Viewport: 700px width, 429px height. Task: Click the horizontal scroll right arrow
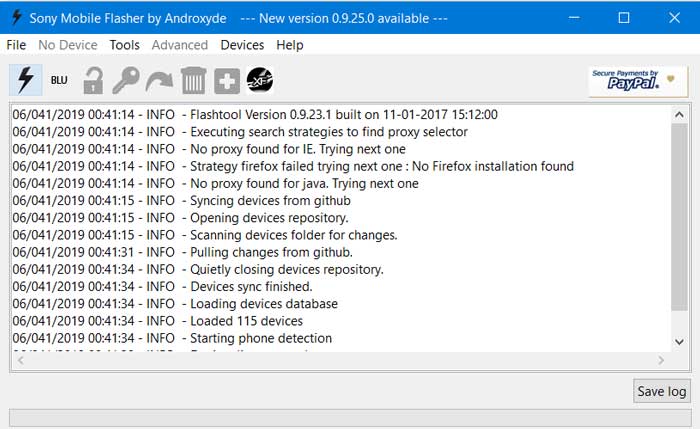pos(661,360)
